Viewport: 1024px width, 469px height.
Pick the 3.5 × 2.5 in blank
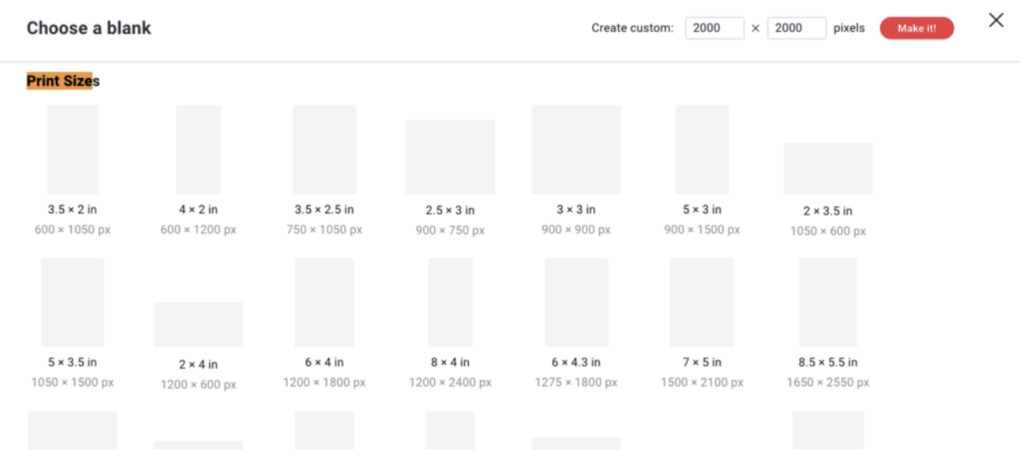324,149
